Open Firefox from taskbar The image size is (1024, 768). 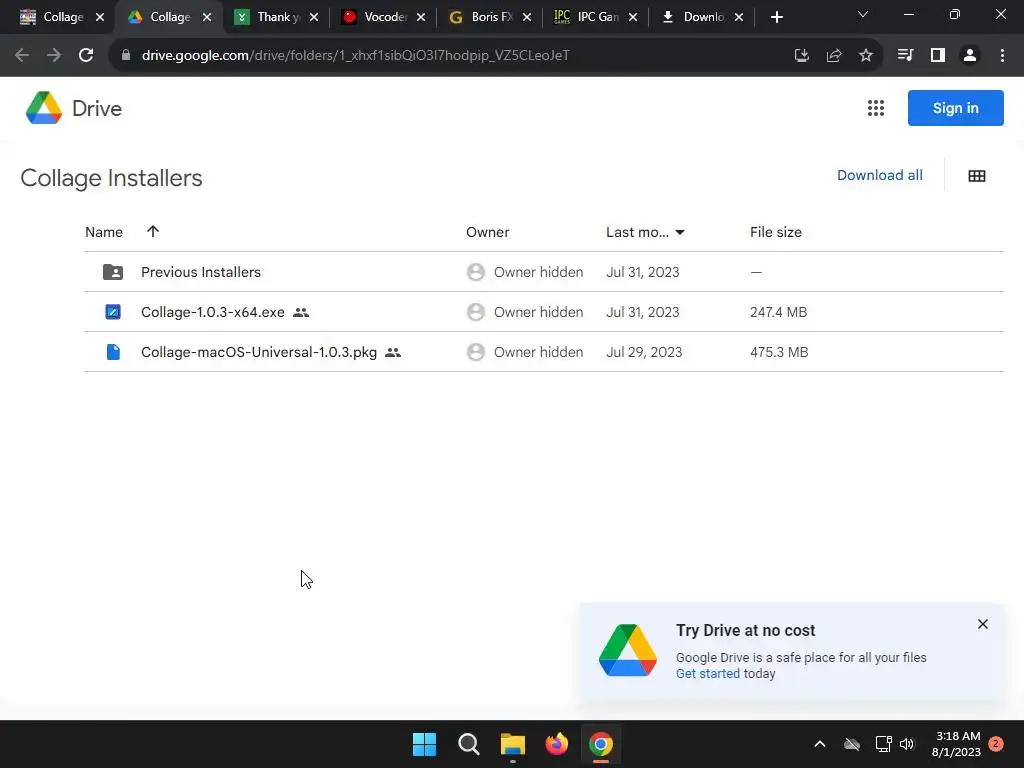click(556, 744)
